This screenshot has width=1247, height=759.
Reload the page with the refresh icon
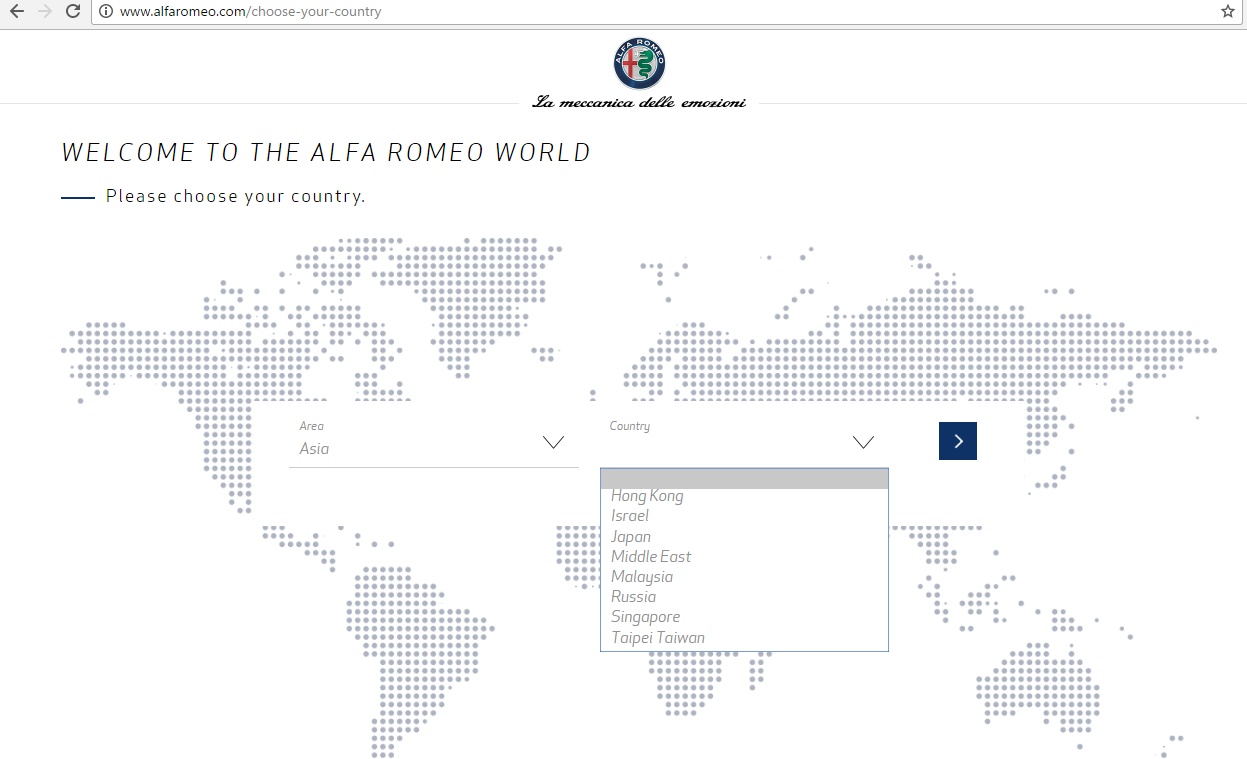click(73, 12)
